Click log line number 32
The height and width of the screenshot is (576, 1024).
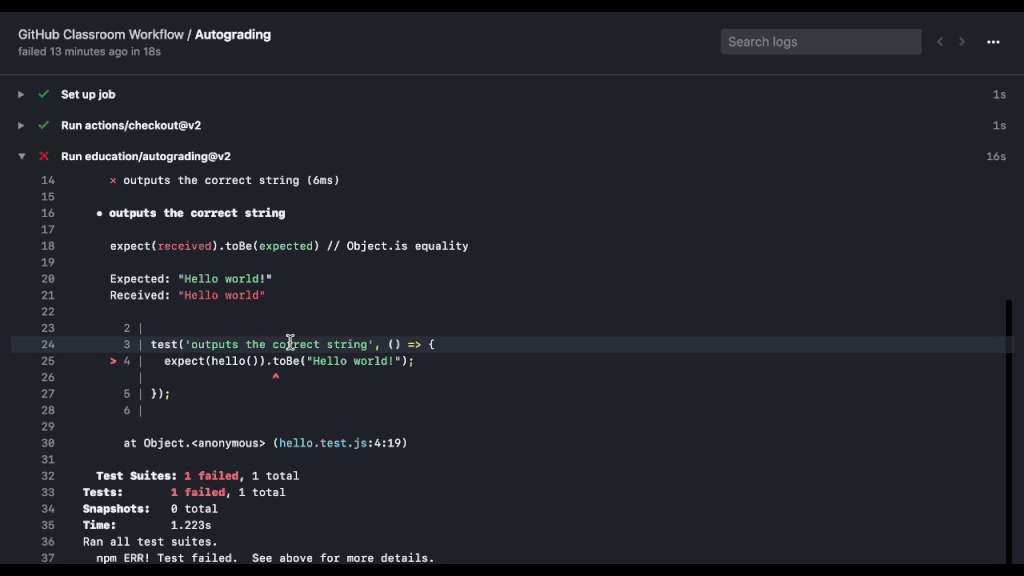pyautogui.click(x=48, y=476)
